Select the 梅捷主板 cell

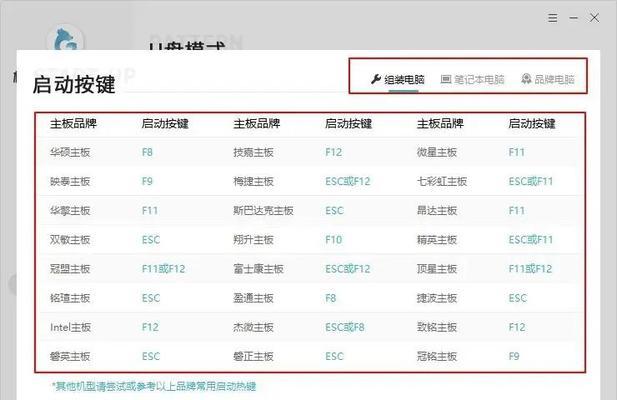coord(253,181)
